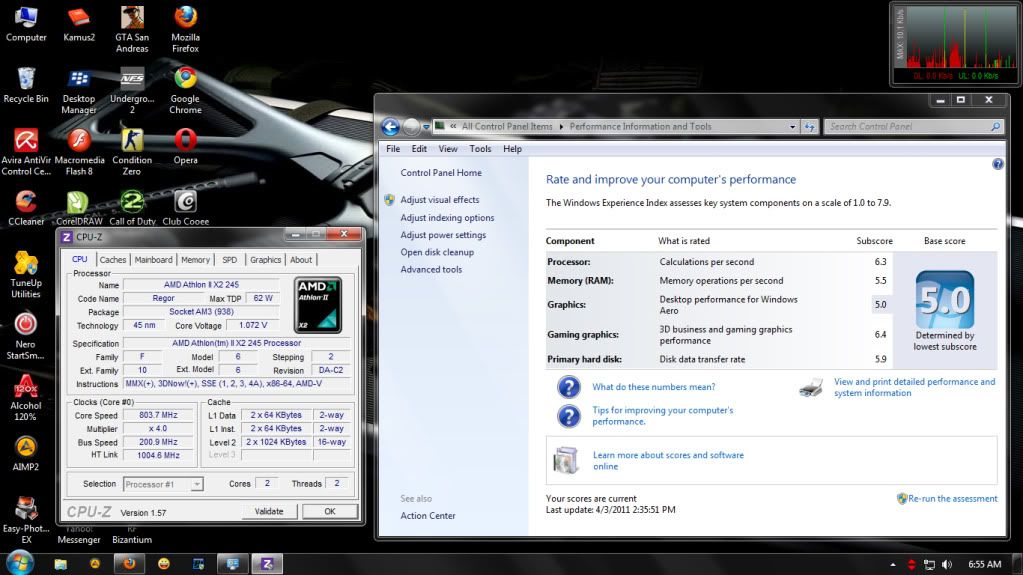The image size is (1023, 575).
Task: Open the File menu
Action: [393, 149]
